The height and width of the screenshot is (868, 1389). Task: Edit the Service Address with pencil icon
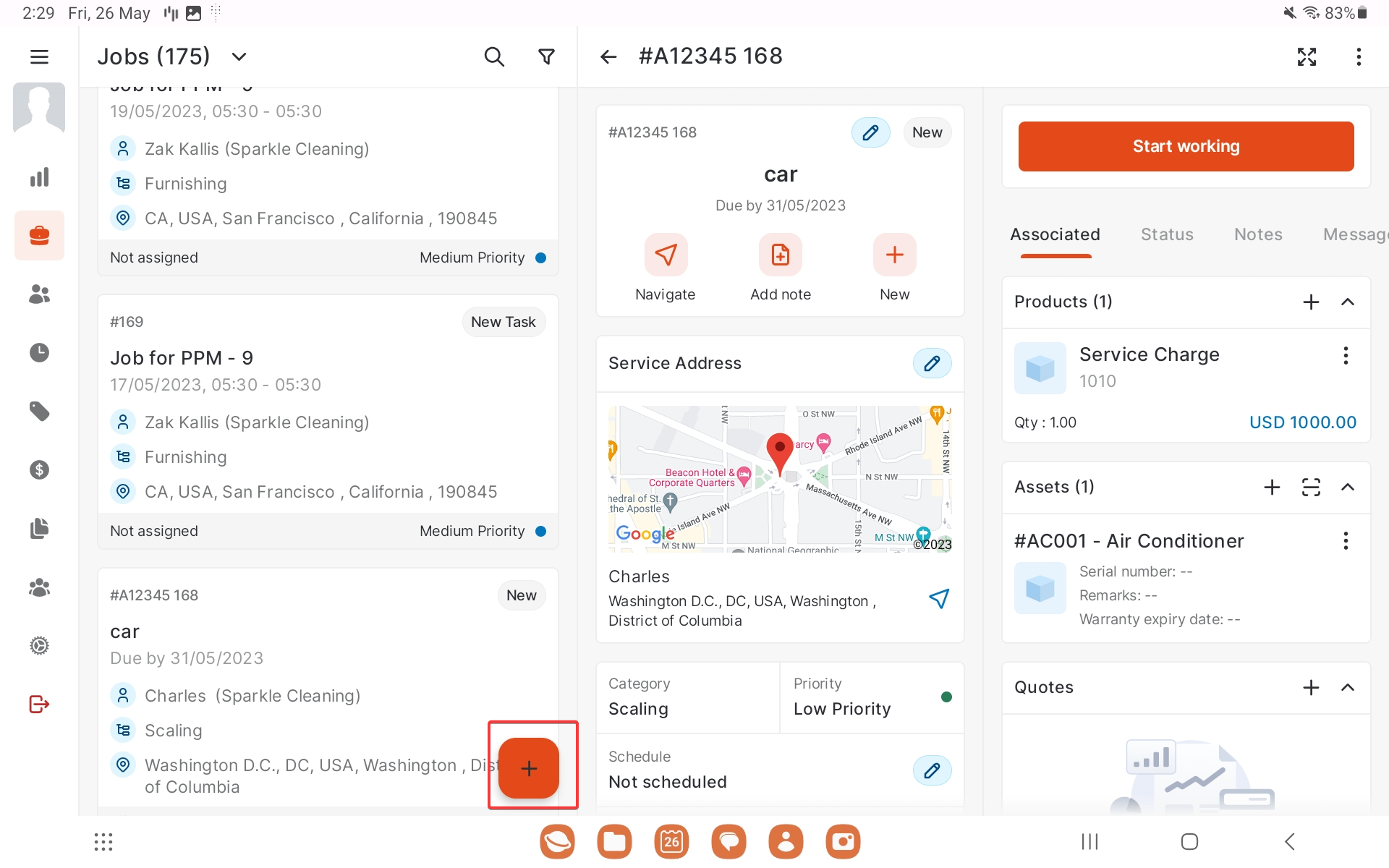pos(932,363)
